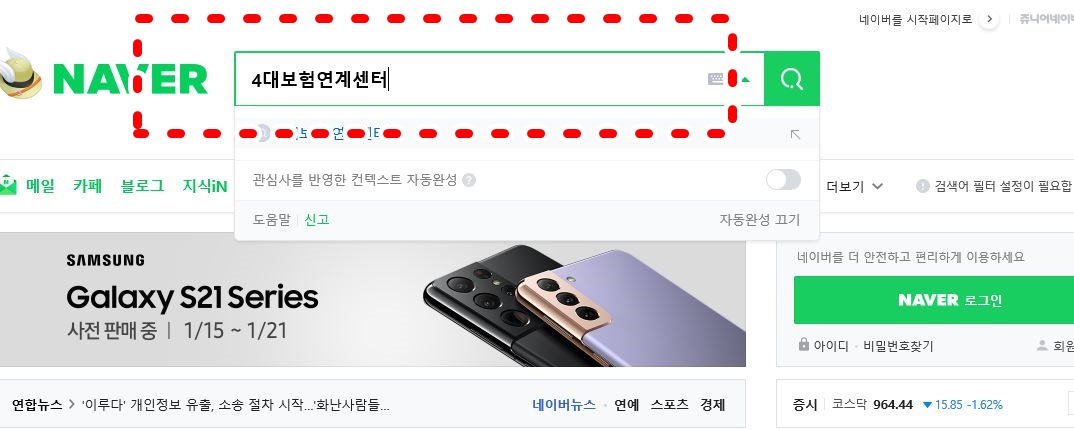Open the Samsung Galaxy S21 Series banner
This screenshot has height=430, width=1074.
[373, 300]
